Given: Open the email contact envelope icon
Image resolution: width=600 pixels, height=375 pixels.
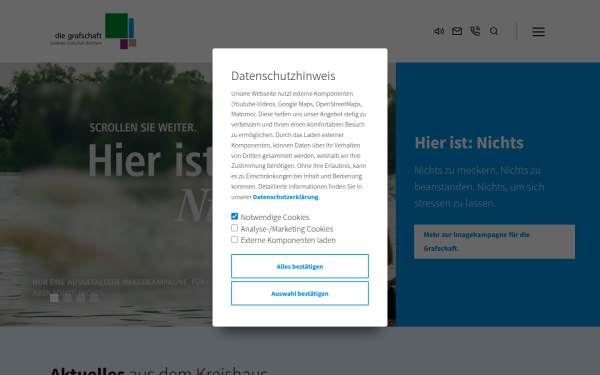Looking at the screenshot, I should (x=457, y=31).
